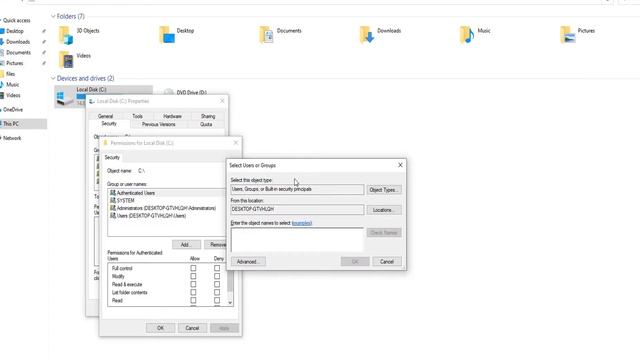Open the Pictures folder icon

pyautogui.click(x=567, y=35)
